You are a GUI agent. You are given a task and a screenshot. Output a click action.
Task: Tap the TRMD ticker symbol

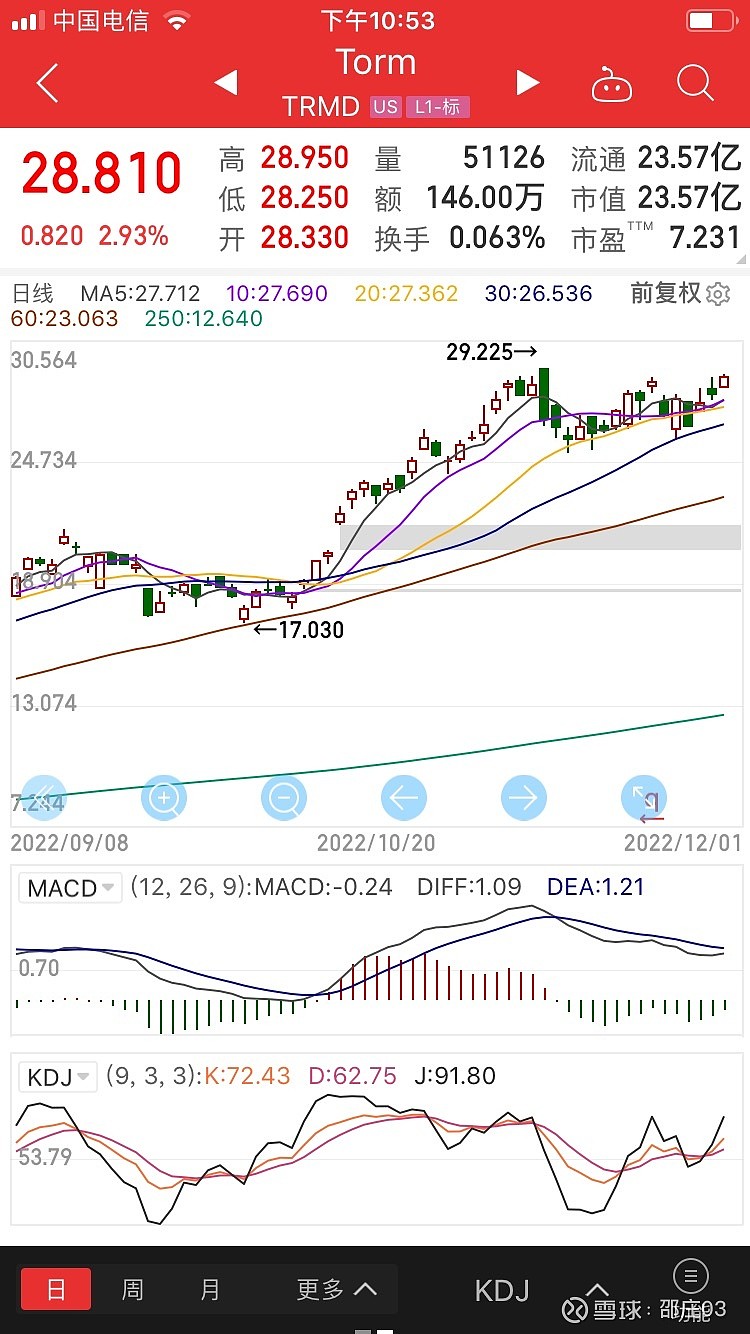[x=320, y=107]
